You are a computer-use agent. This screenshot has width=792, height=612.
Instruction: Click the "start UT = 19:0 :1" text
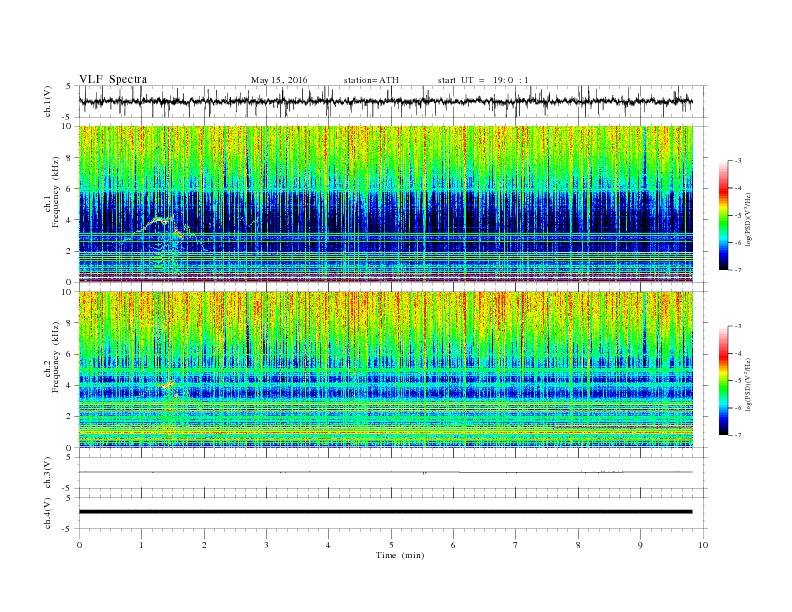tap(483, 80)
